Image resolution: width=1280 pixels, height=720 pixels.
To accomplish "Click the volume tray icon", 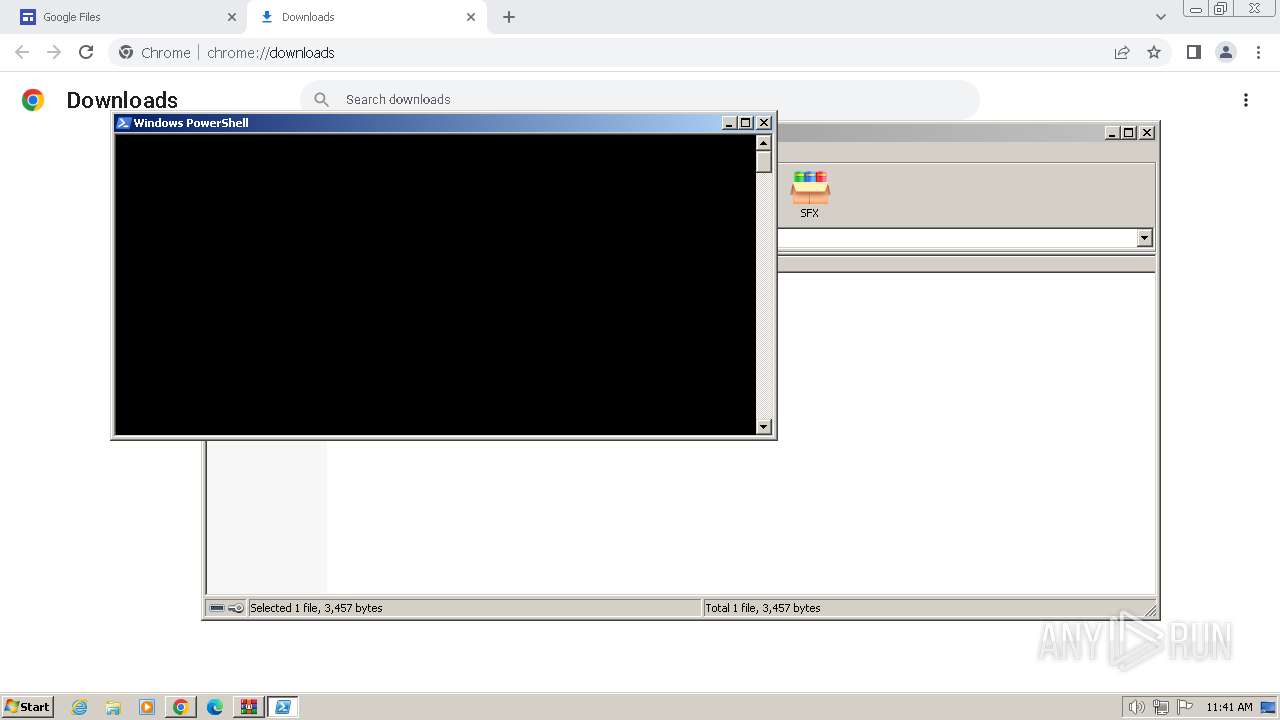I will click(1136, 707).
